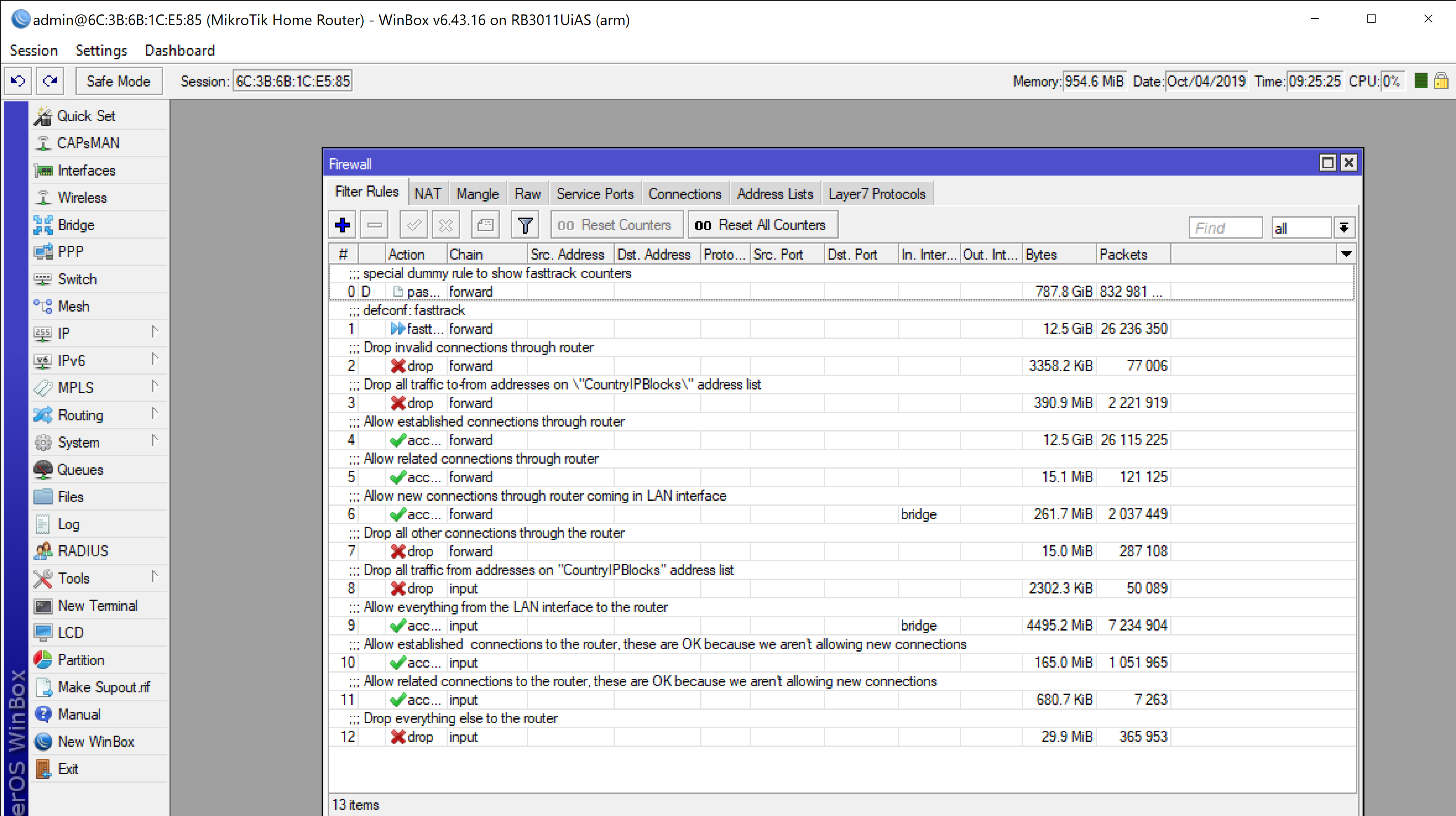The width and height of the screenshot is (1456, 816).
Task: Open RADIUS from sidebar
Action: pos(99,551)
